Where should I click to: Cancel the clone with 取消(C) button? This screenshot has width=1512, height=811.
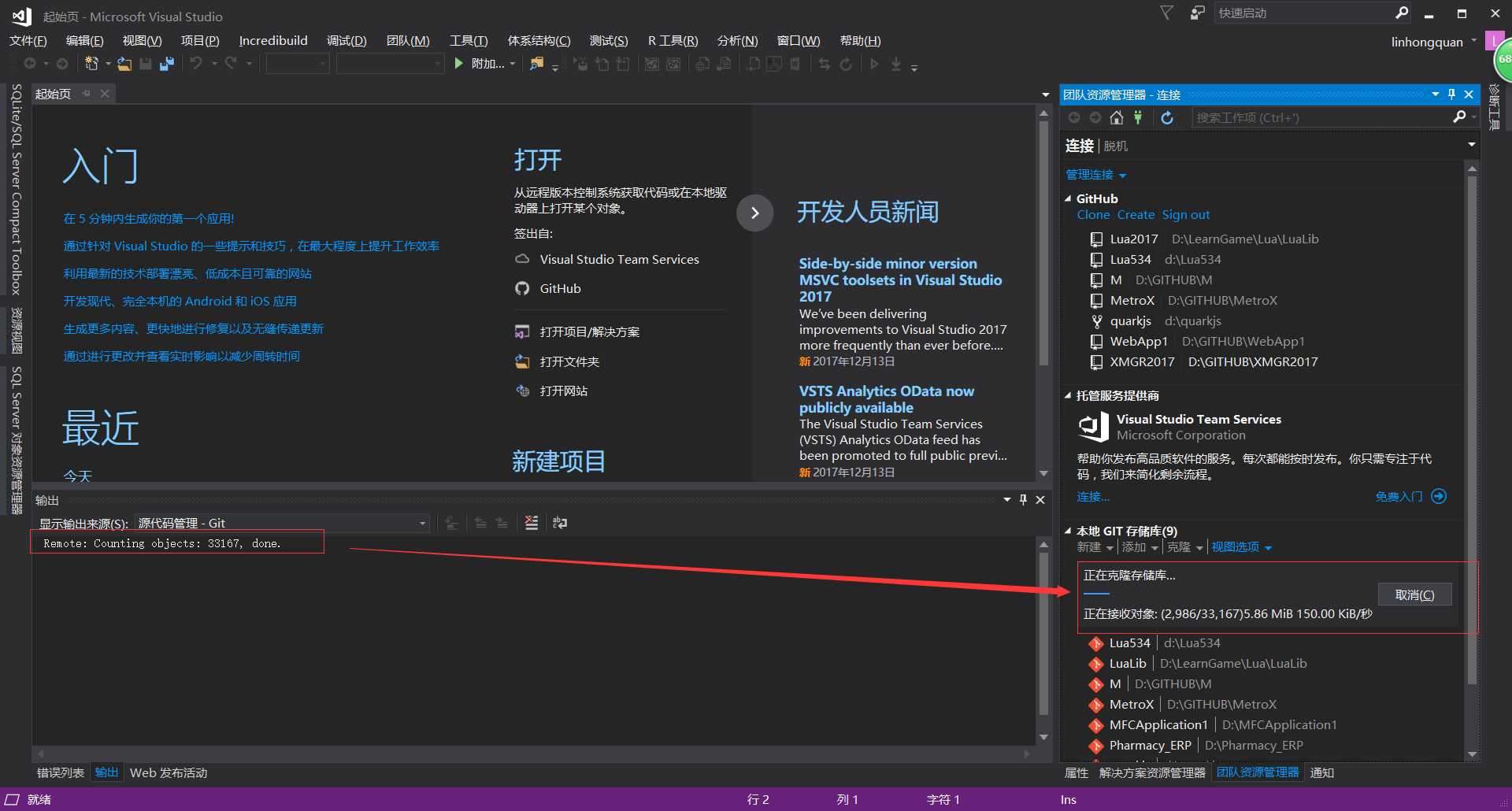tap(1414, 595)
